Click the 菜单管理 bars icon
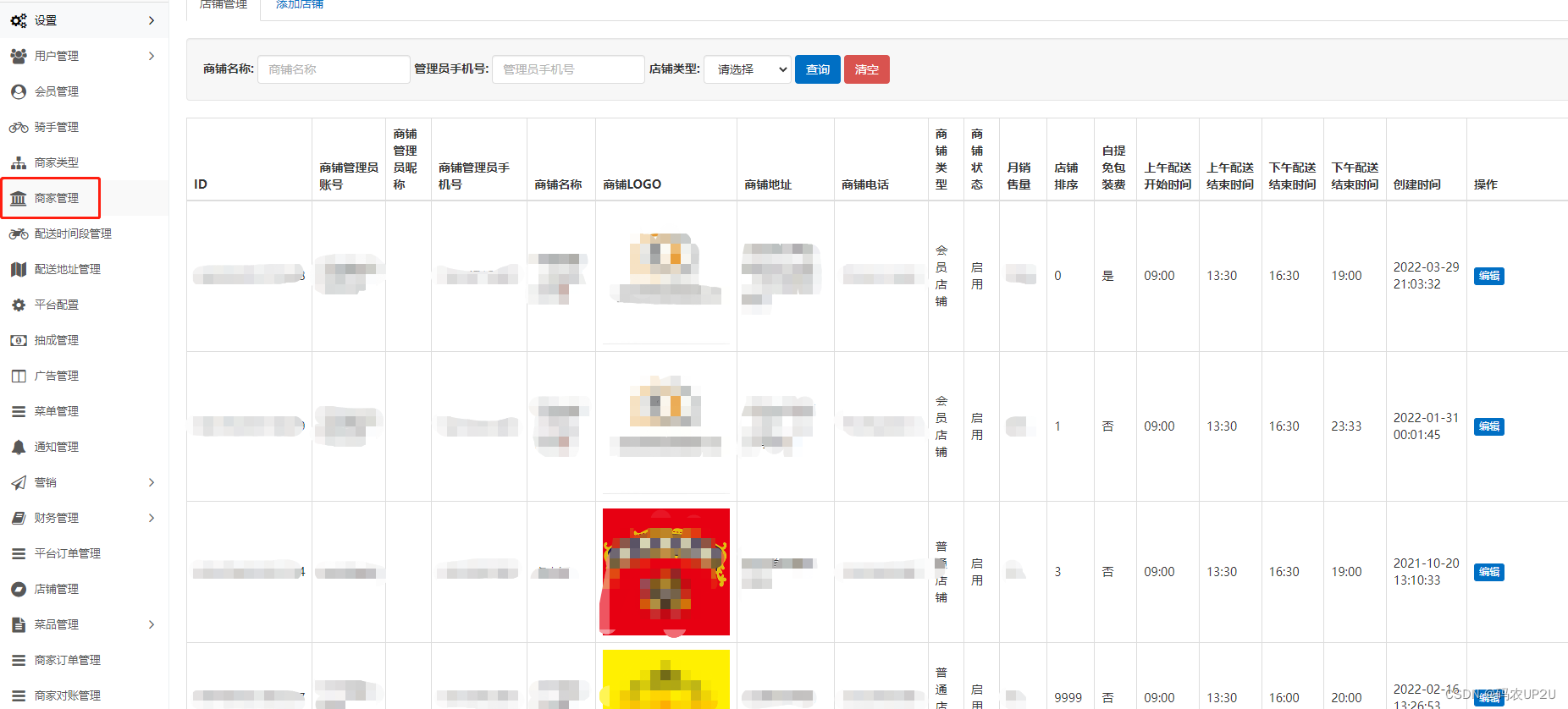The image size is (1568, 709). click(19, 411)
